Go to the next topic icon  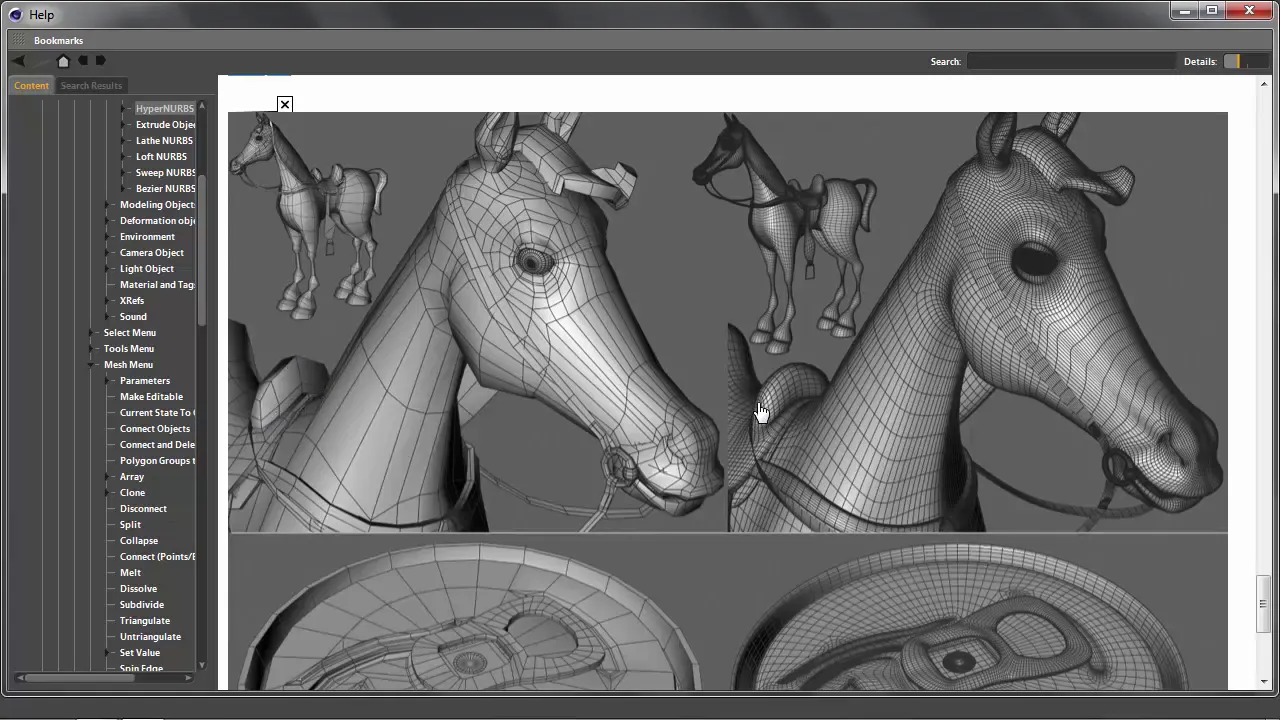(100, 61)
